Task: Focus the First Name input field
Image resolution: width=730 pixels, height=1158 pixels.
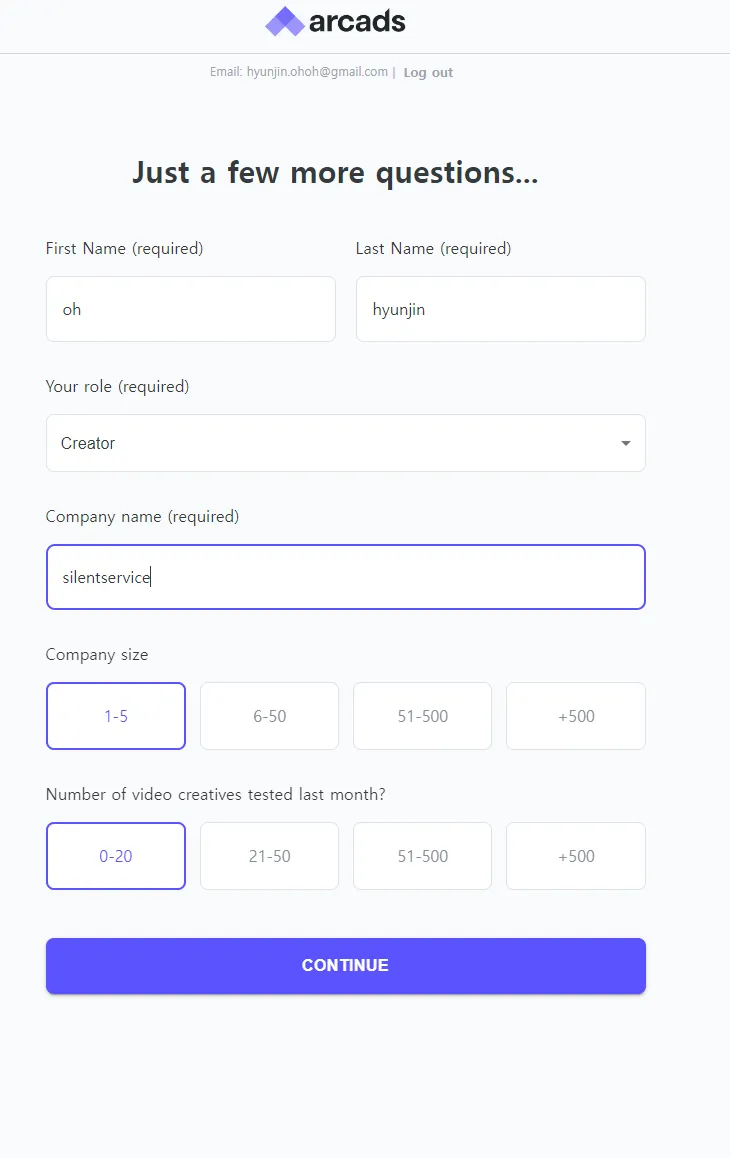Action: [190, 309]
